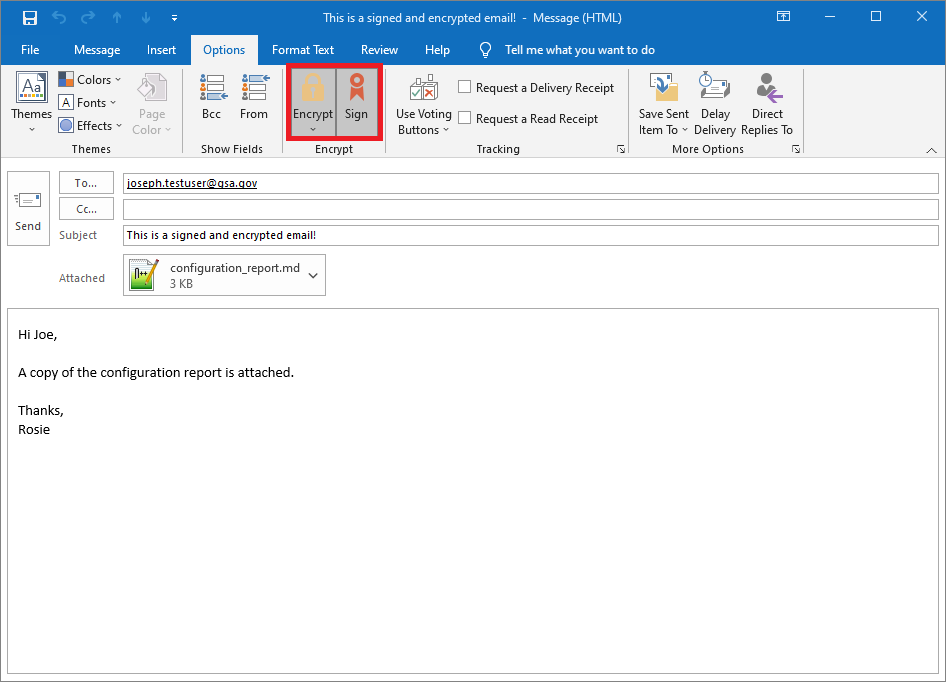946x682 pixels.
Task: Enable Request a Read Receipt
Action: (464, 118)
